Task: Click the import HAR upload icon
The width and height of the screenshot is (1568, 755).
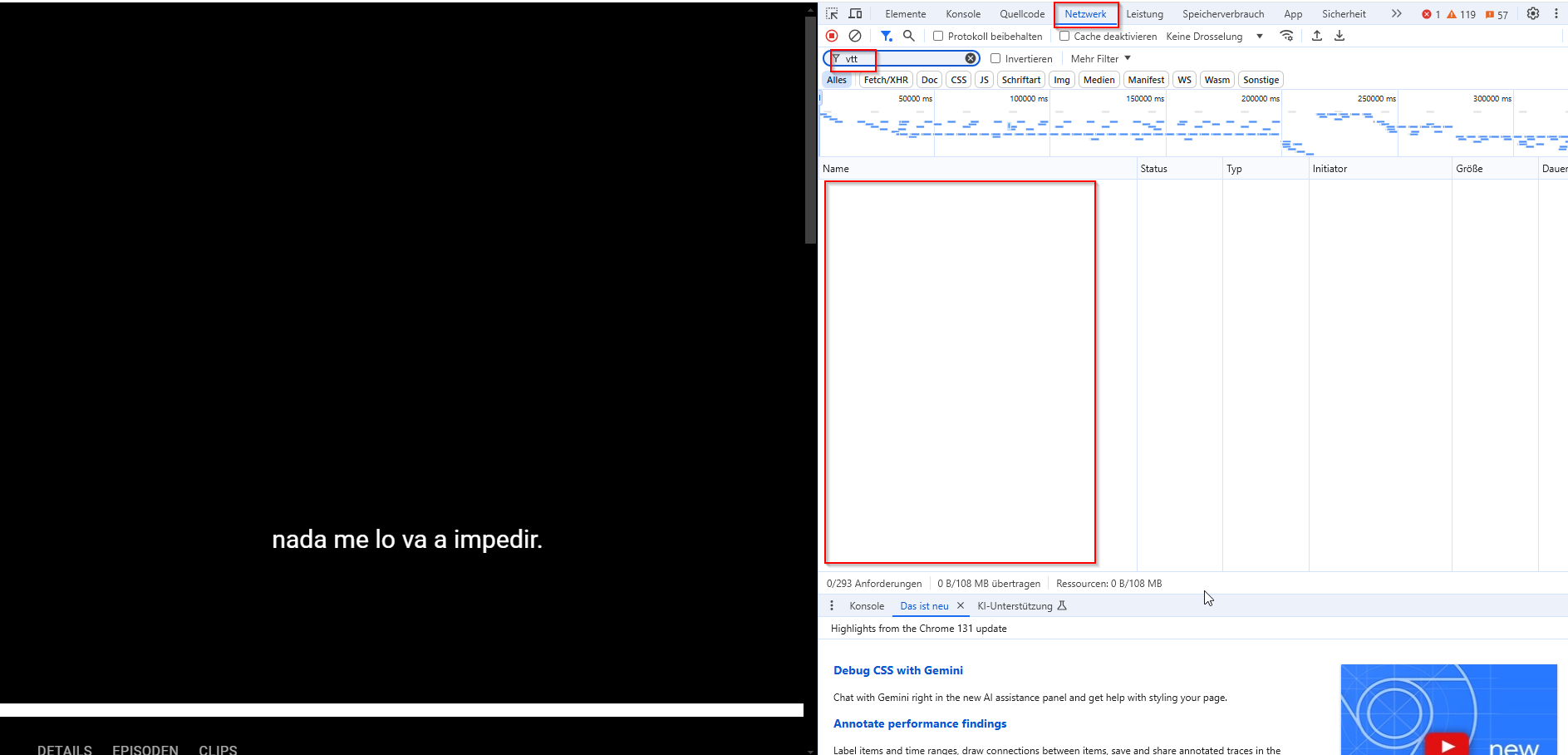Action: click(1317, 36)
